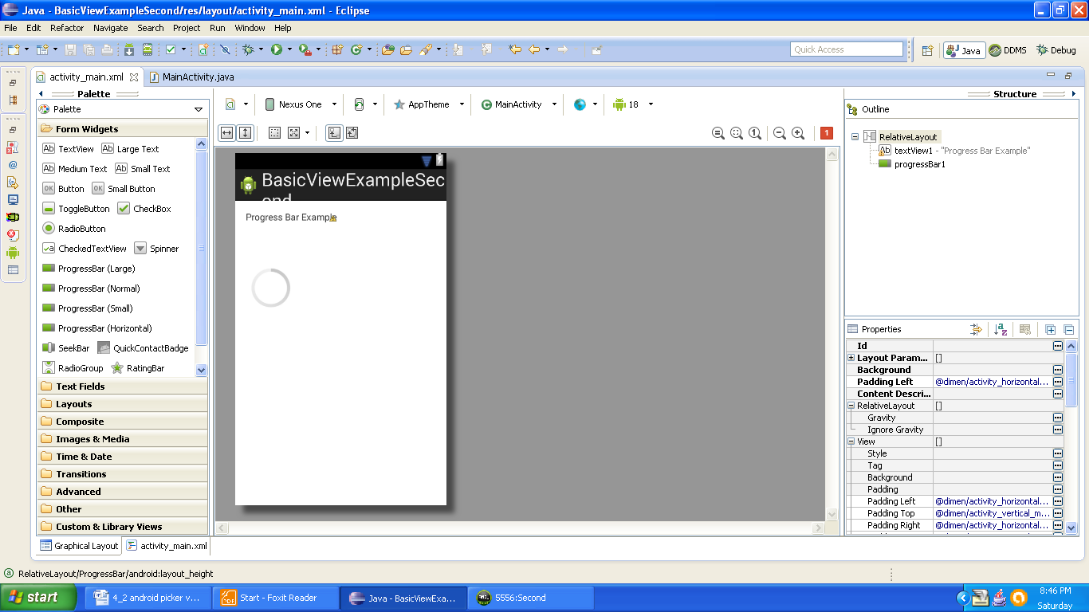This screenshot has height=612, width=1089.
Task: Click Quick Access search field
Action: [846, 49]
